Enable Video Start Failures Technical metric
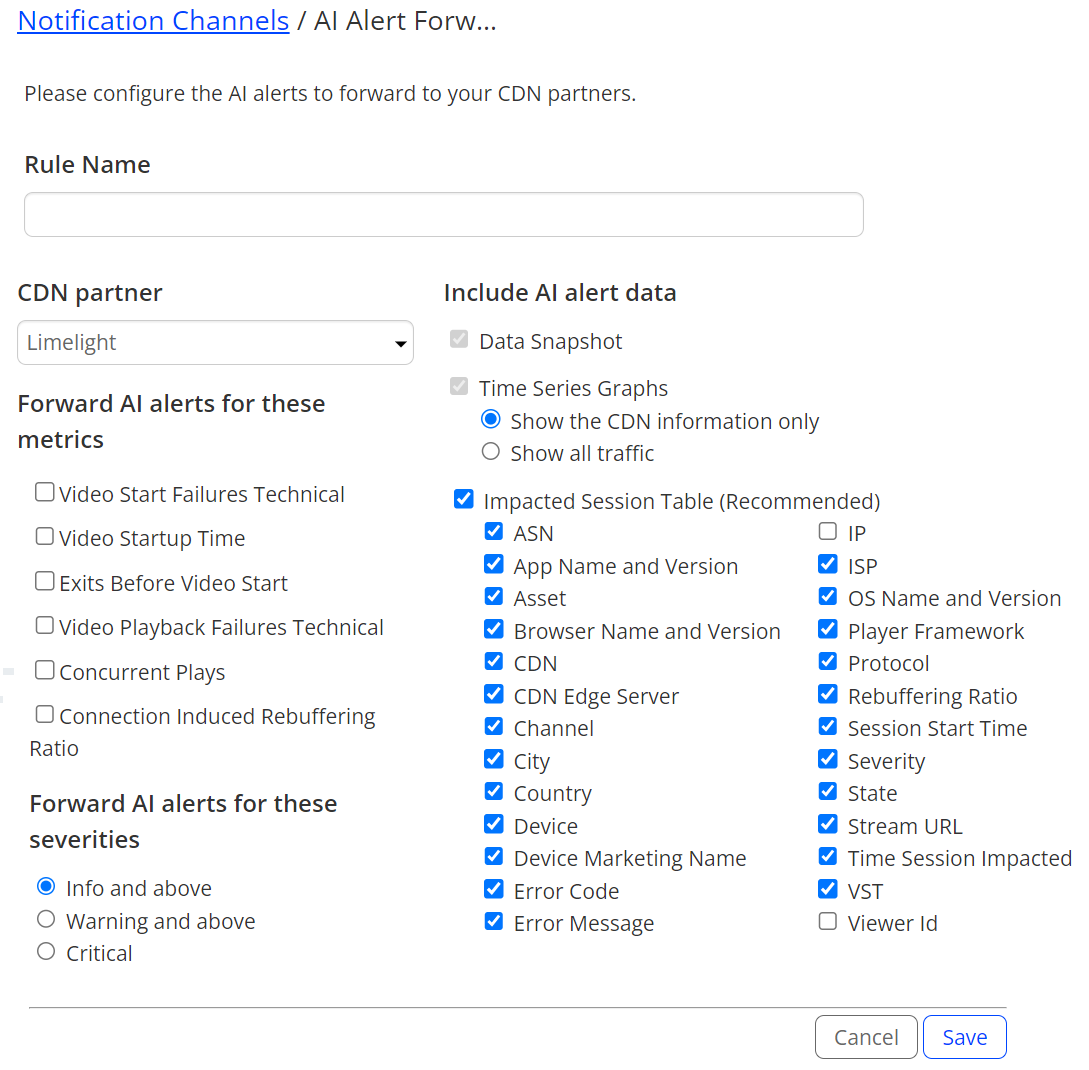Viewport: 1089px width, 1070px height. 44,492
